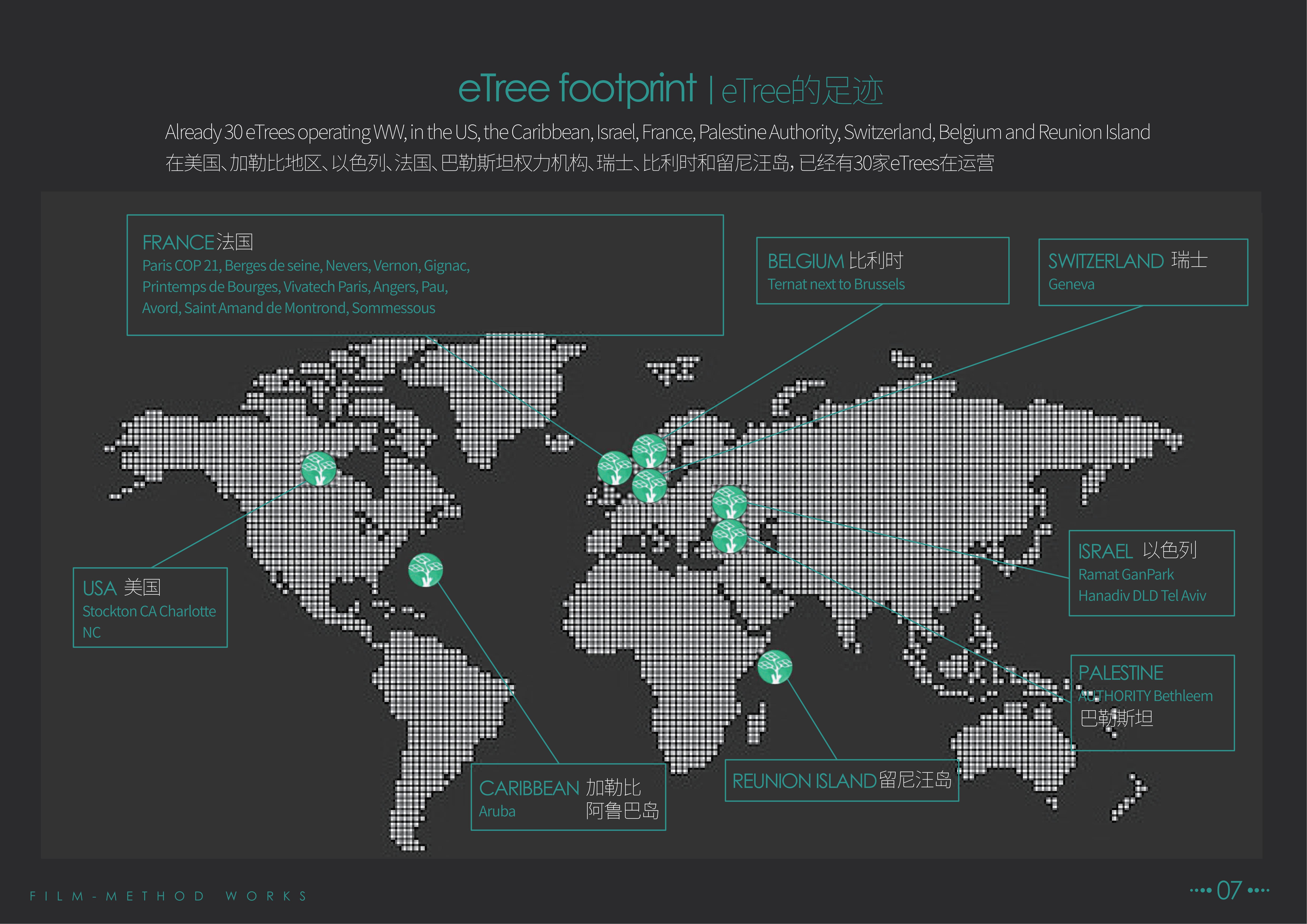Screen dimensions: 1307x924
Task: Click 'Paris COP 21, Berges de seine' line
Action: click(x=306, y=266)
